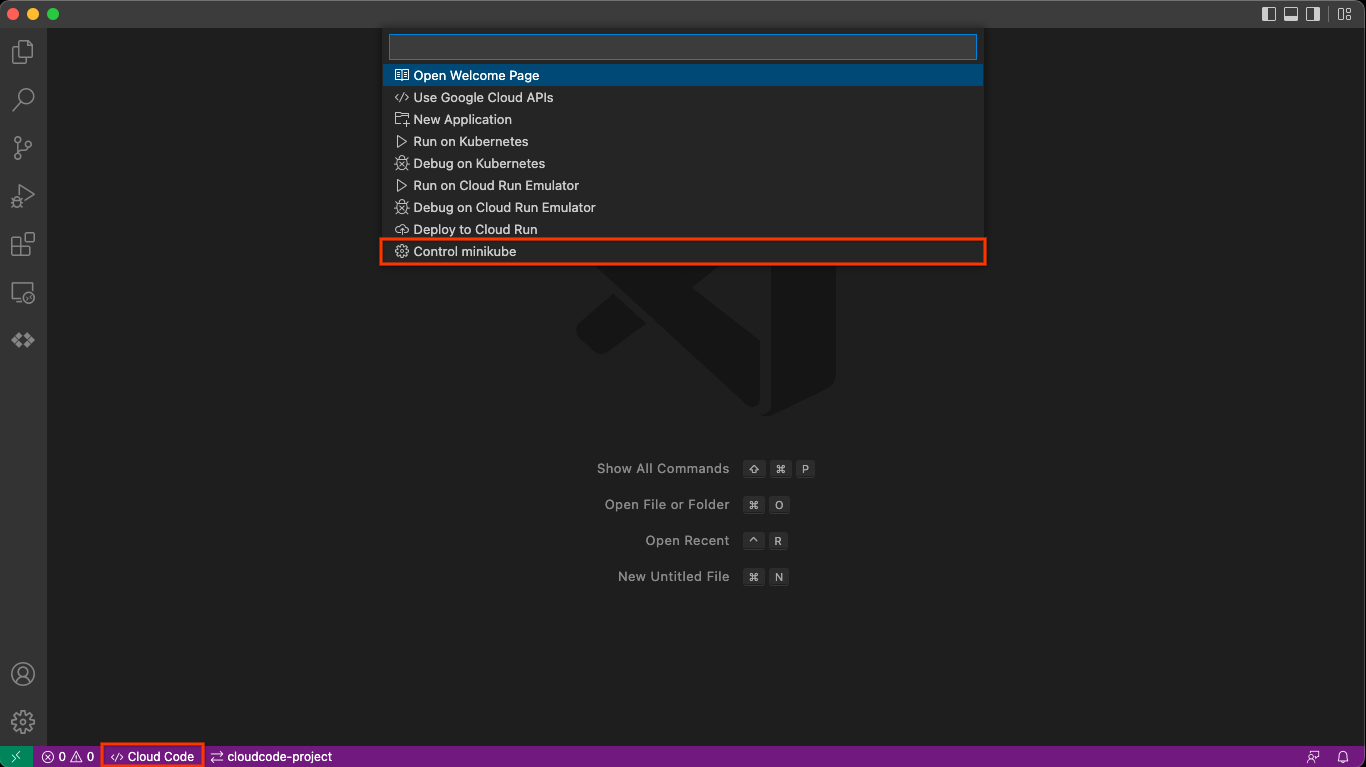Open the Extensions view
Viewport: 1366px width, 767px height.
tap(23, 244)
